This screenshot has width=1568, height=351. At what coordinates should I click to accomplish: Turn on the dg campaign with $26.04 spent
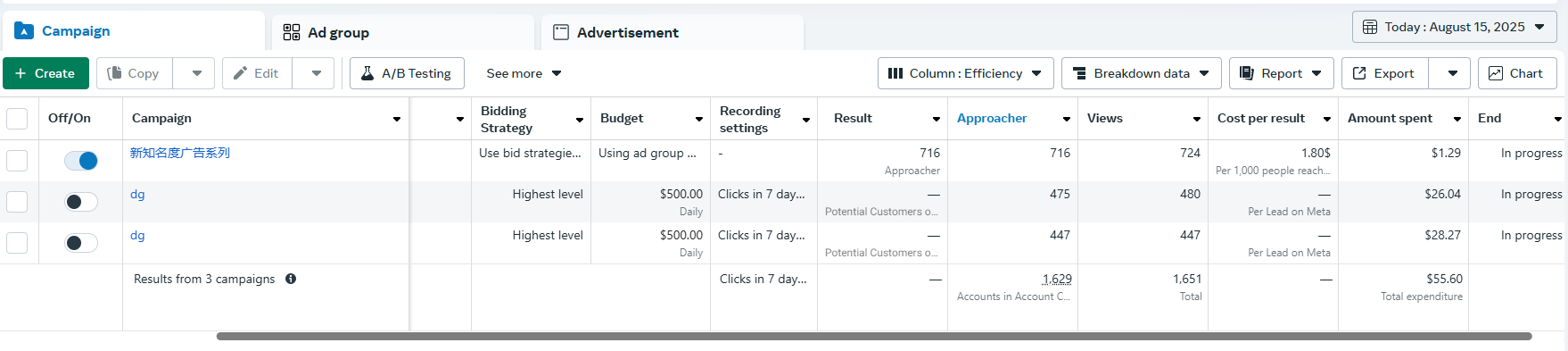(x=81, y=202)
